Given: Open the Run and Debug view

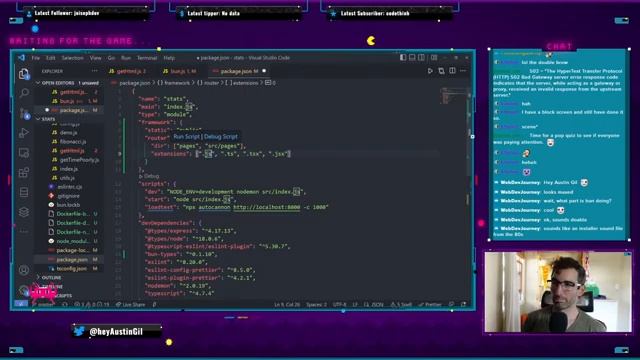Looking at the screenshot, I should click(24, 133).
